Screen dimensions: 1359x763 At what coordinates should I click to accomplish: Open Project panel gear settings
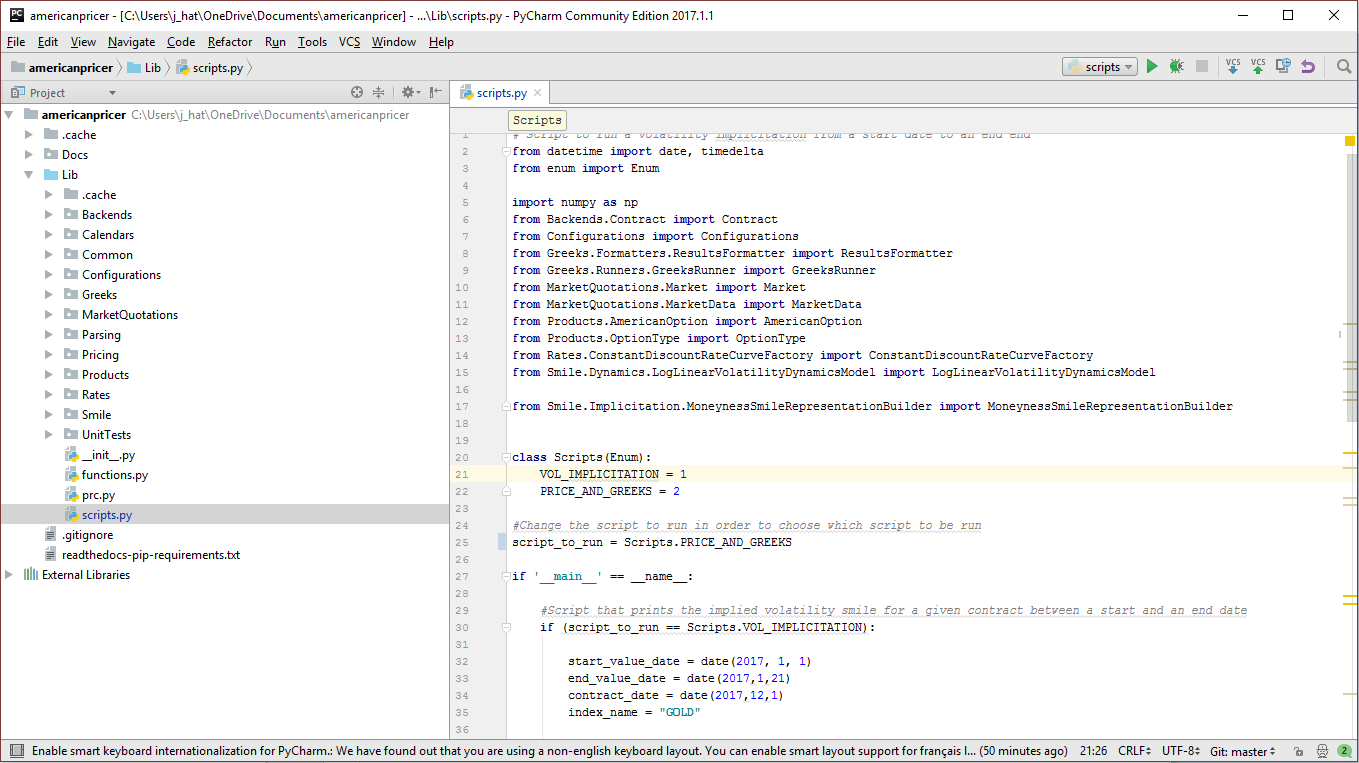[x=408, y=92]
